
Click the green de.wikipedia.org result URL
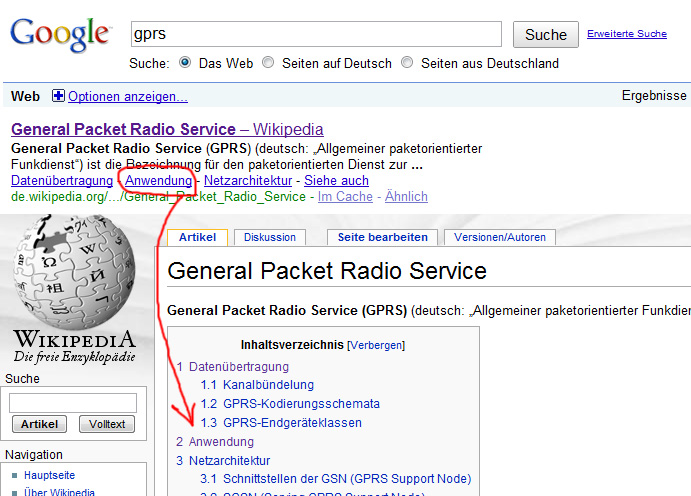(x=158, y=196)
